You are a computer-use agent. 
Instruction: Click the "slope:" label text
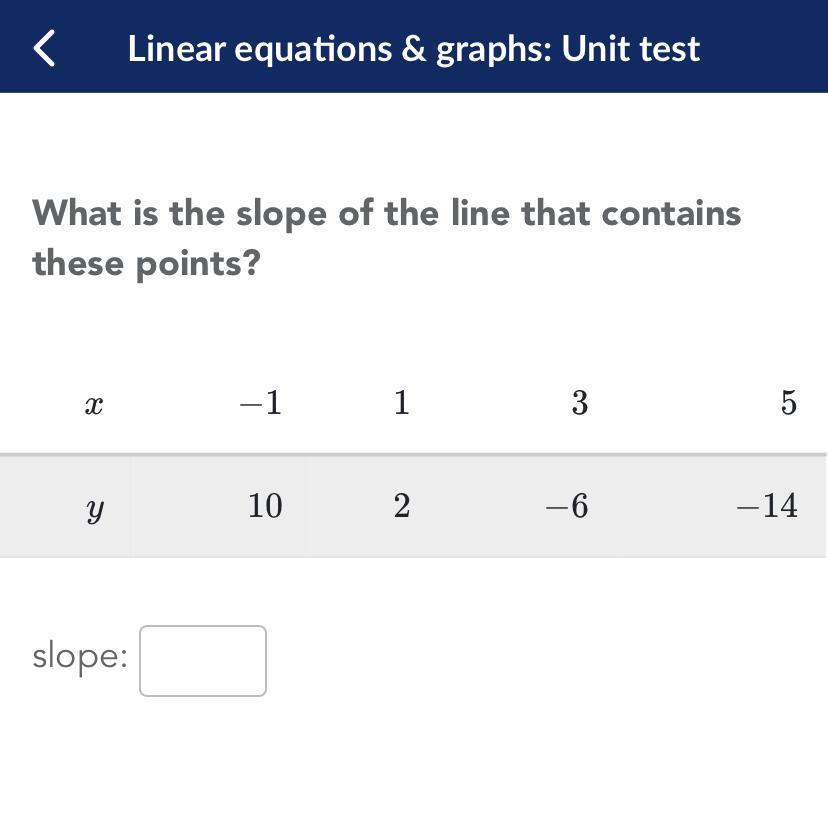click(80, 657)
